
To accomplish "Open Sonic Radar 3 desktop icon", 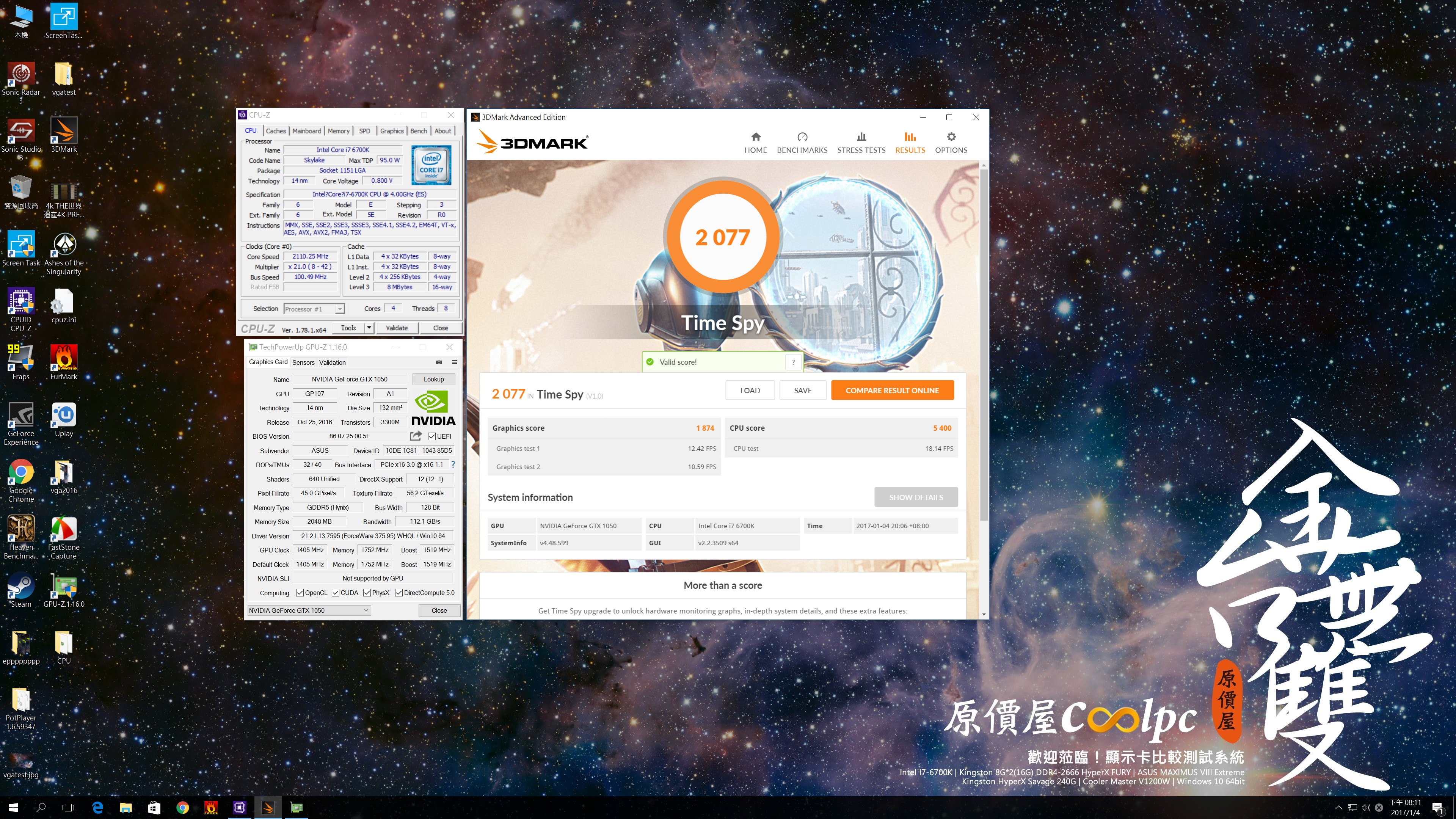I will click(21, 83).
